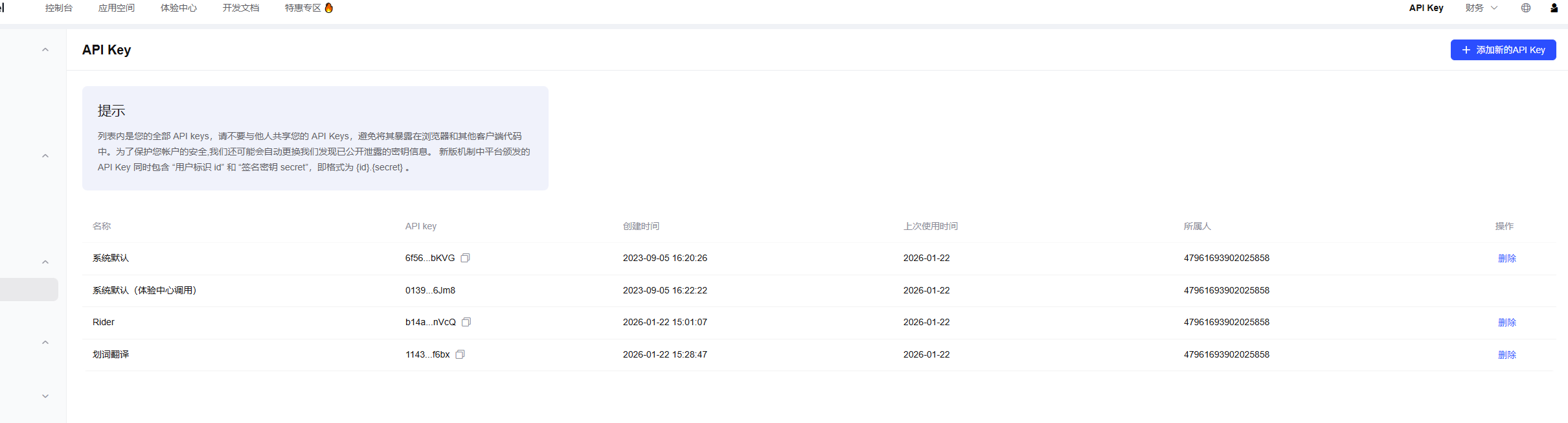Click the Rider key name
This screenshot has width=1568, height=423.
104,322
